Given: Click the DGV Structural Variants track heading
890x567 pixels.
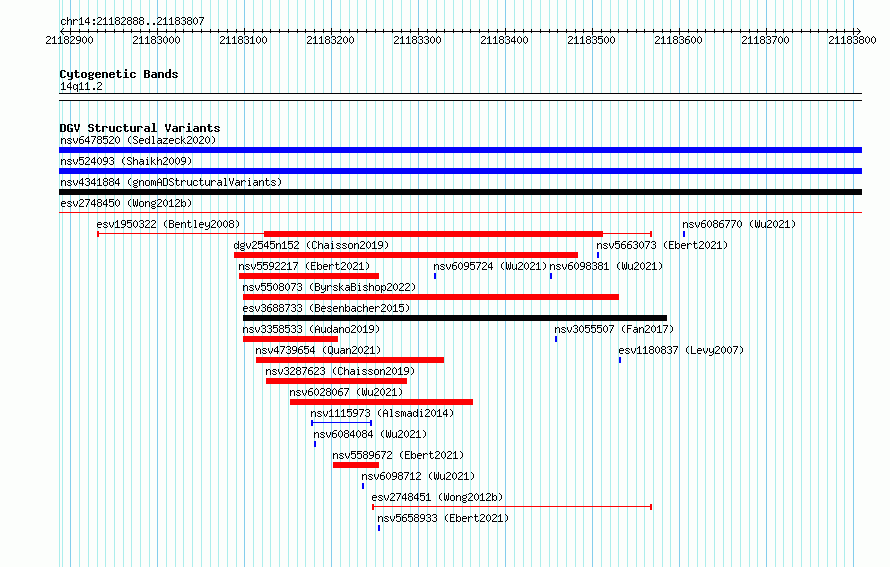Looking at the screenshot, I should 140,128.
